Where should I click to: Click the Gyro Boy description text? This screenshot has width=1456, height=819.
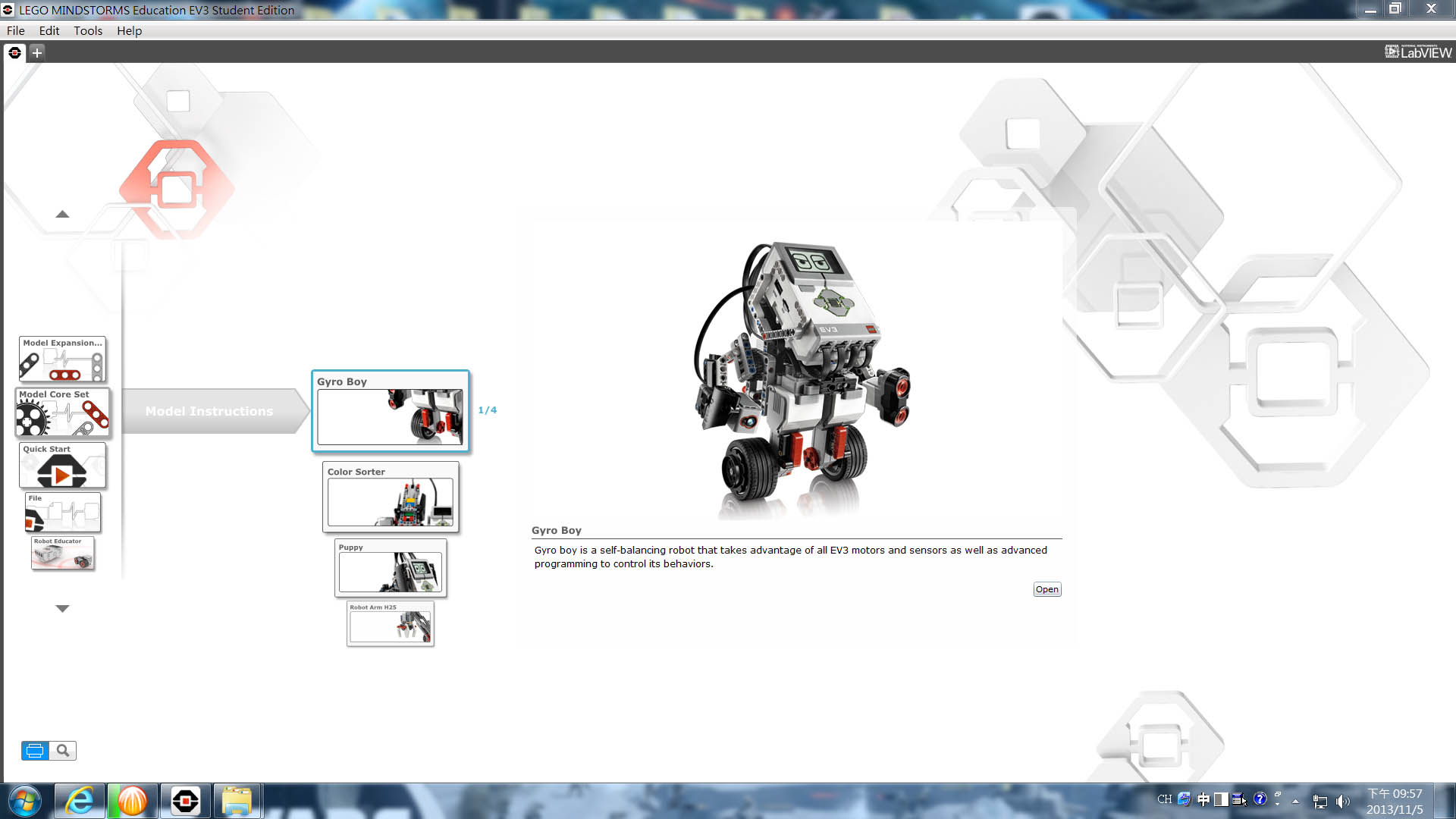coord(790,557)
